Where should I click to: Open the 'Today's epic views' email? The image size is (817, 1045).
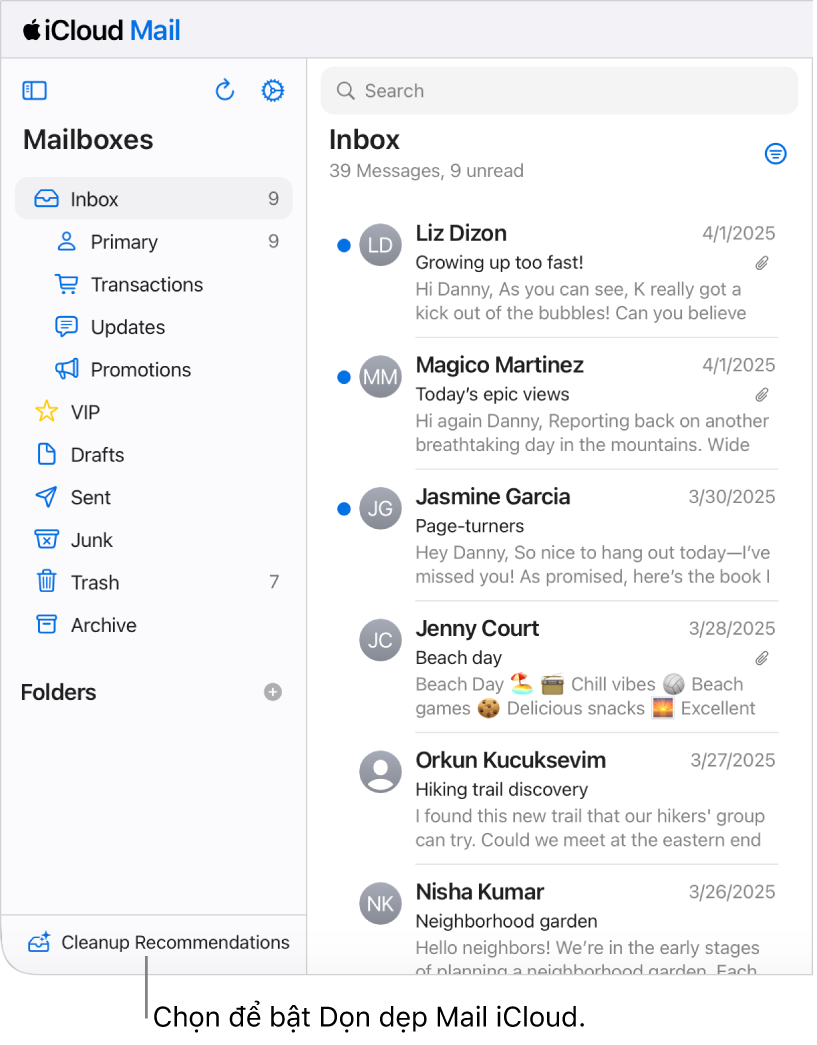(558, 405)
